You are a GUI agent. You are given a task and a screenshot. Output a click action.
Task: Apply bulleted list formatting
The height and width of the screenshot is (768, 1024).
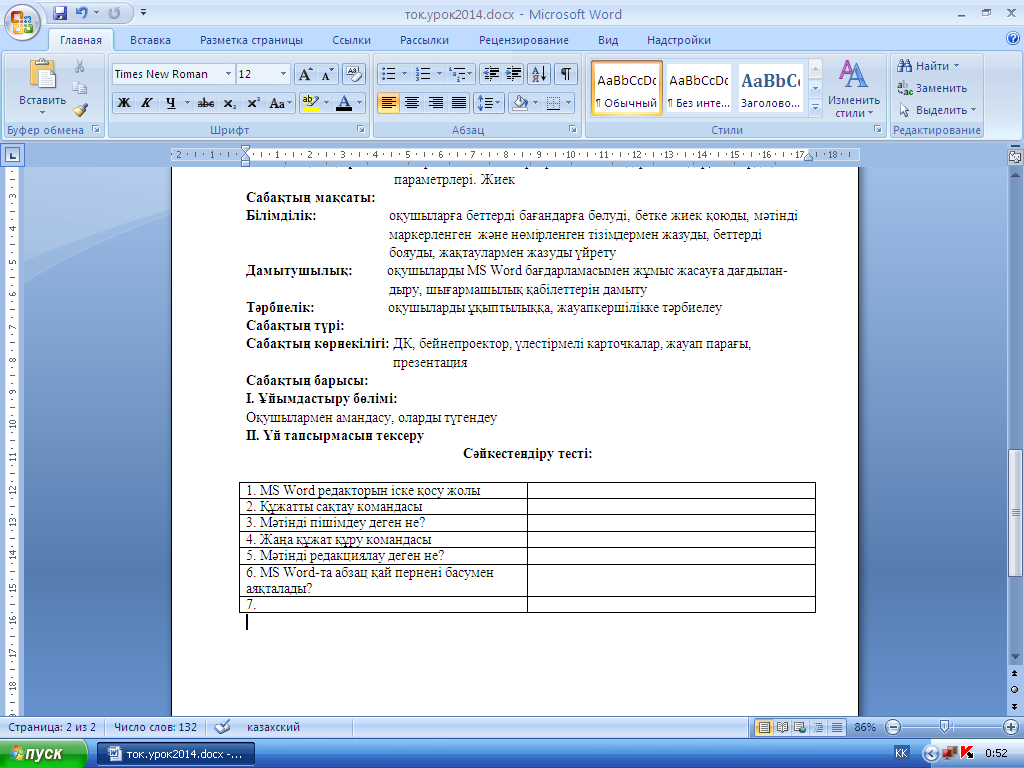click(x=389, y=74)
